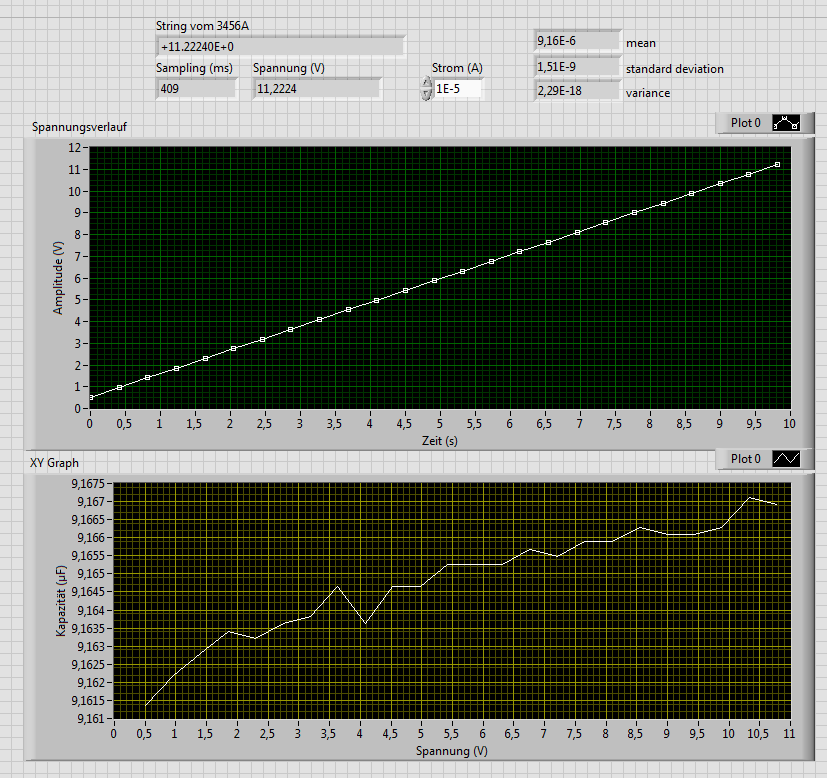Viewport: 827px width, 778px height.
Task: Click the 'Amplitude (V)' axis label
Action: [x=57, y=278]
